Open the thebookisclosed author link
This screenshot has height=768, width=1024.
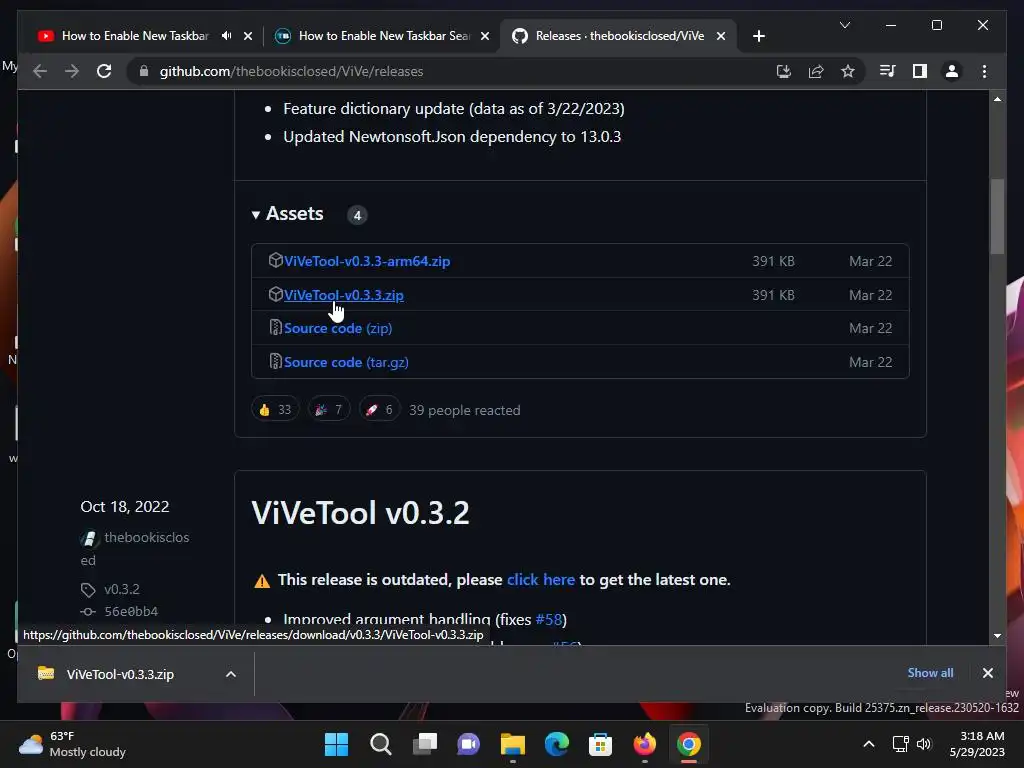coord(135,548)
